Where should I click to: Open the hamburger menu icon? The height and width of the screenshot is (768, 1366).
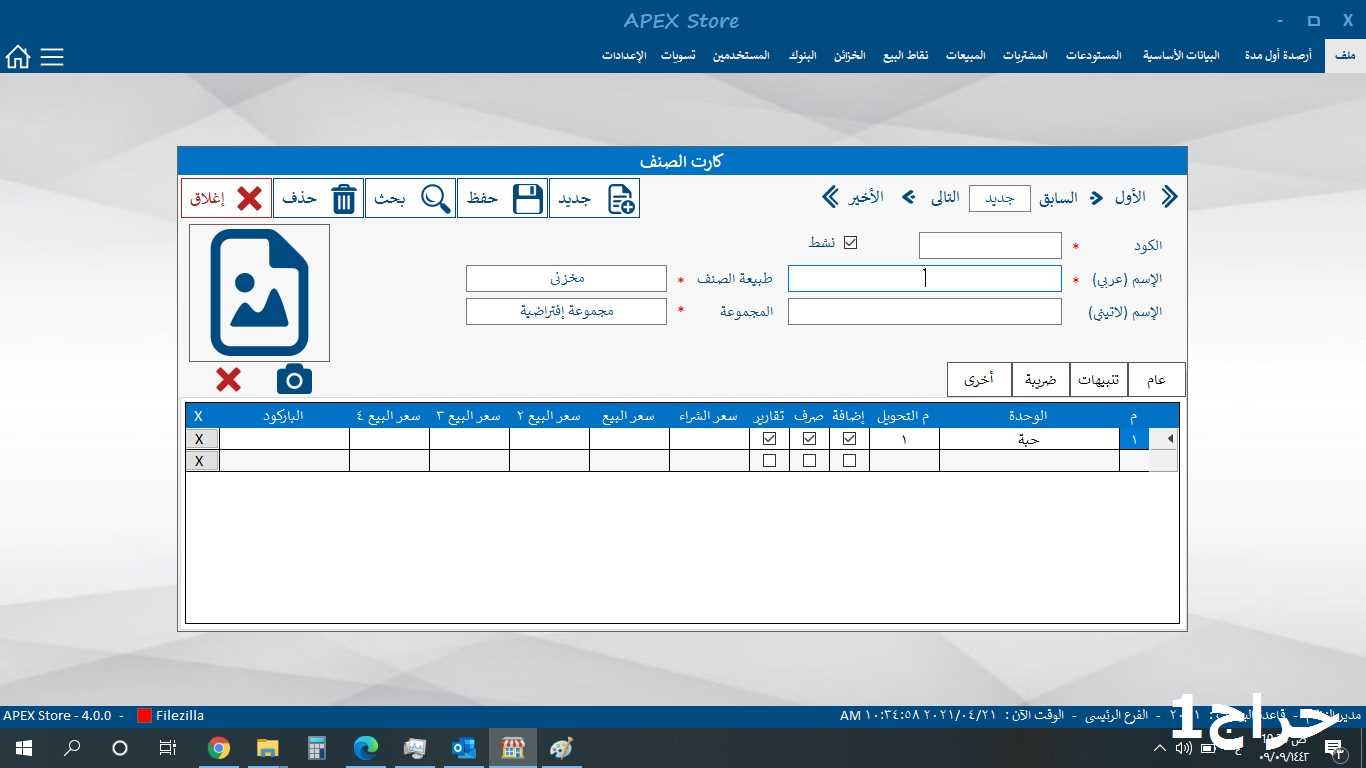point(52,57)
